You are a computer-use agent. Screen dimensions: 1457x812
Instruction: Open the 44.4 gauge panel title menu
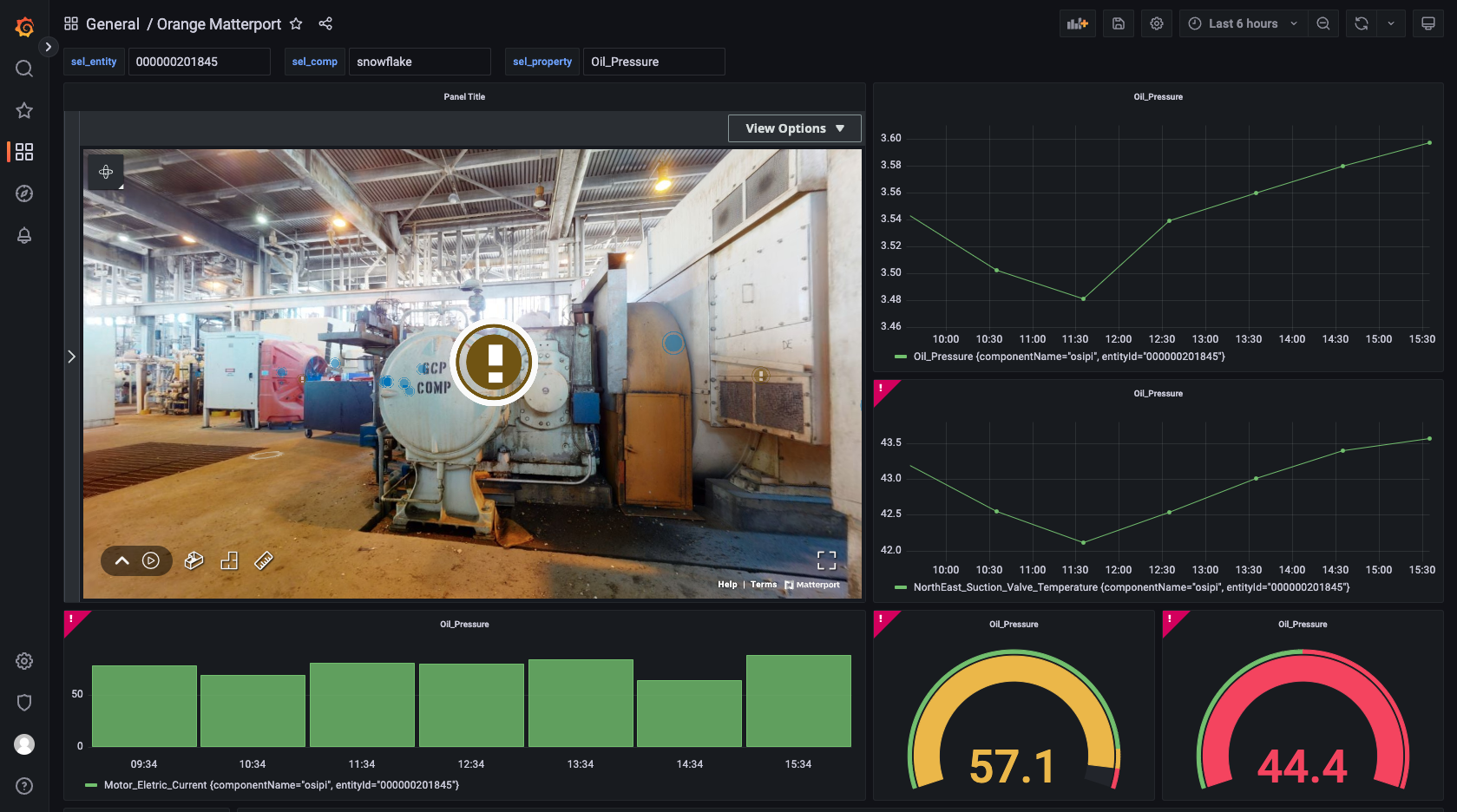[x=1303, y=625]
